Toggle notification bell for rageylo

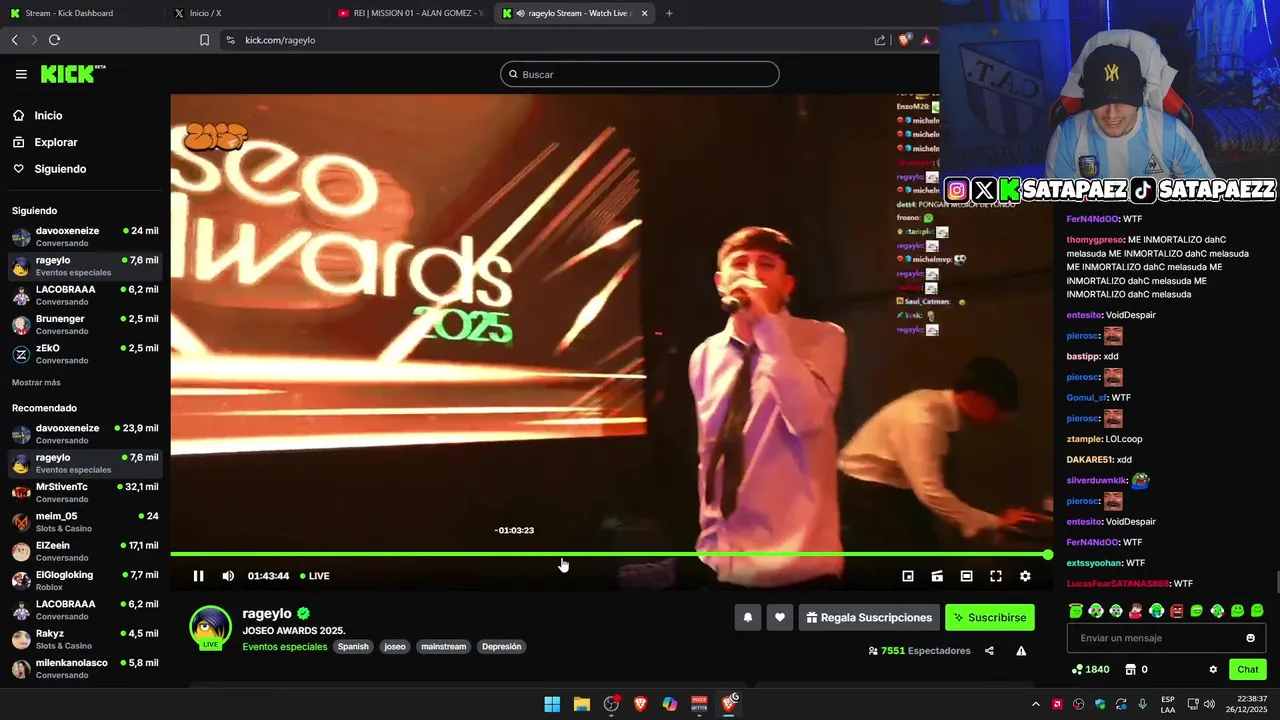click(x=748, y=618)
